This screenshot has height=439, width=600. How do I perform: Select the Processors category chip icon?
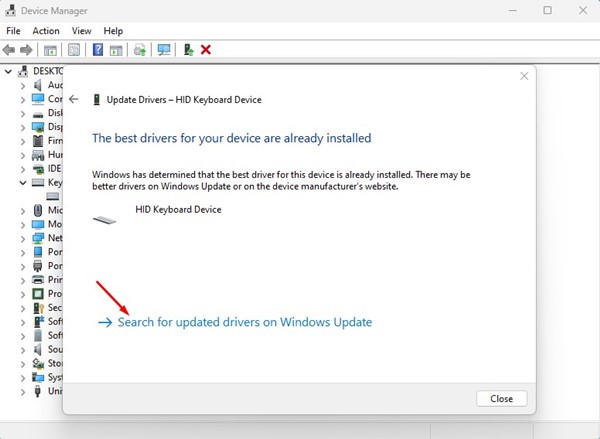click(38, 294)
